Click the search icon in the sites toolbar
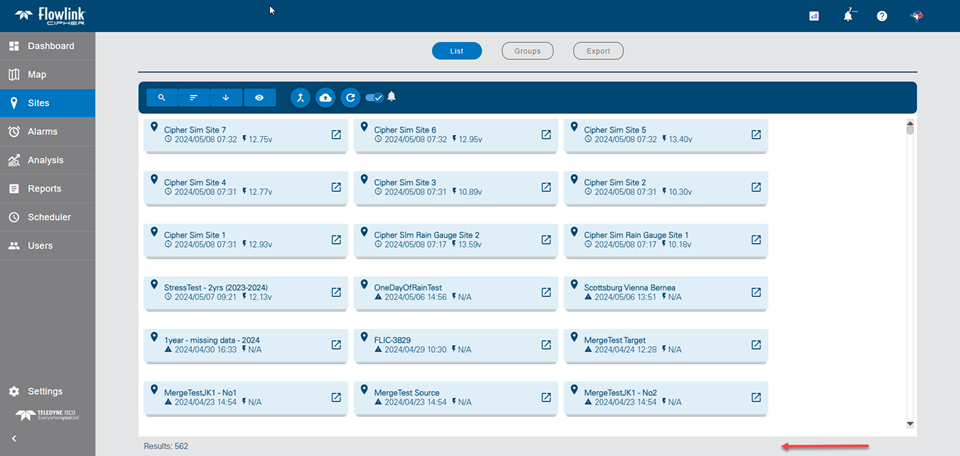 (162, 98)
